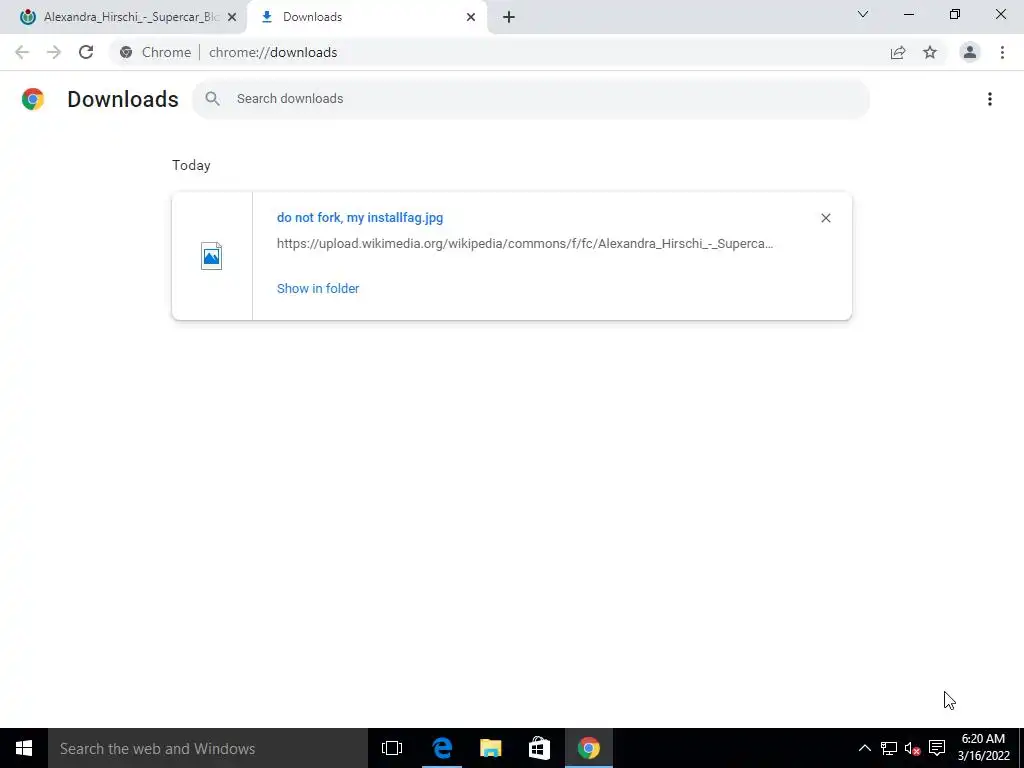Select the Downloads tab
This screenshot has height=768, width=1024.
366,17
